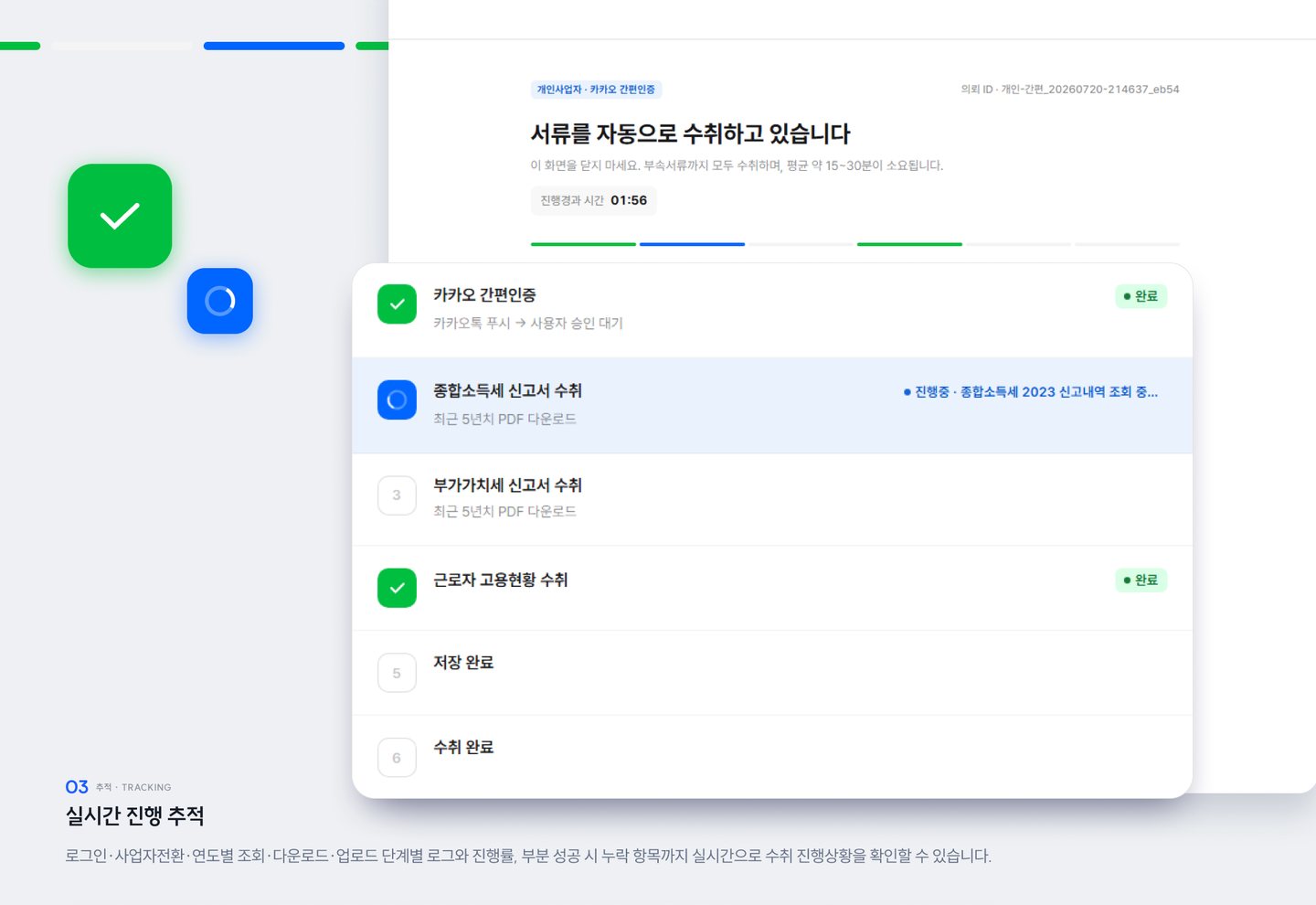
Task: Click the blue progress segment under the timer
Action: tap(692, 244)
